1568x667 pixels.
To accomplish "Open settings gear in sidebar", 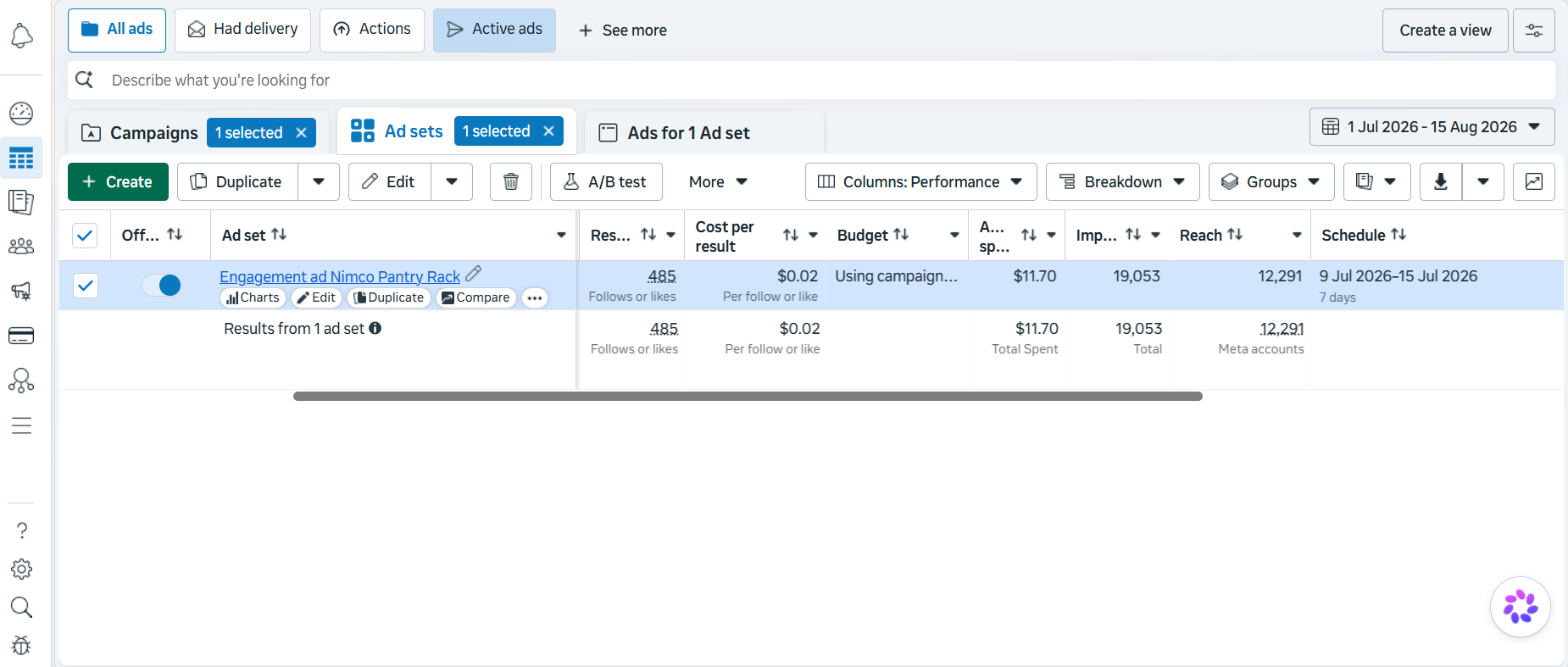I will [21, 569].
